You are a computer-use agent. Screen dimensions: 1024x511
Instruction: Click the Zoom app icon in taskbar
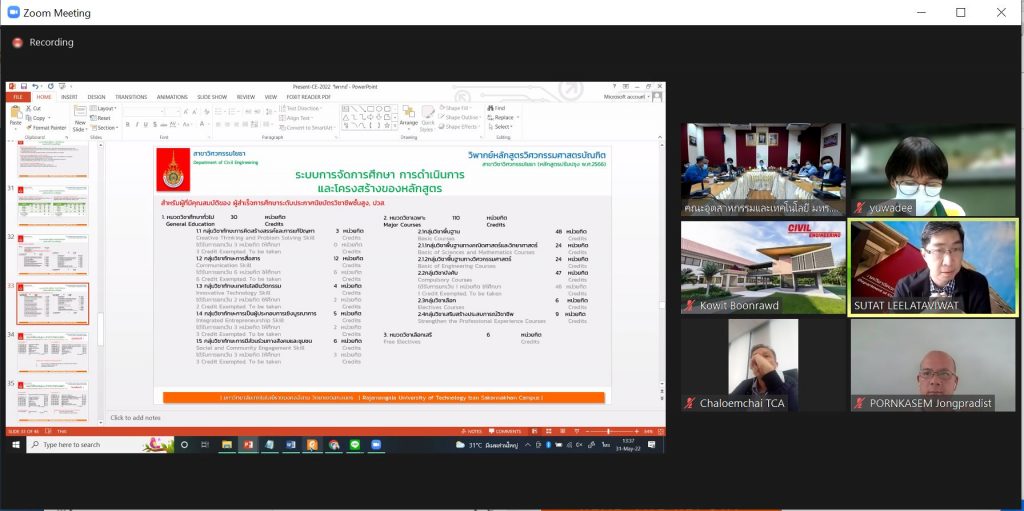tap(377, 445)
